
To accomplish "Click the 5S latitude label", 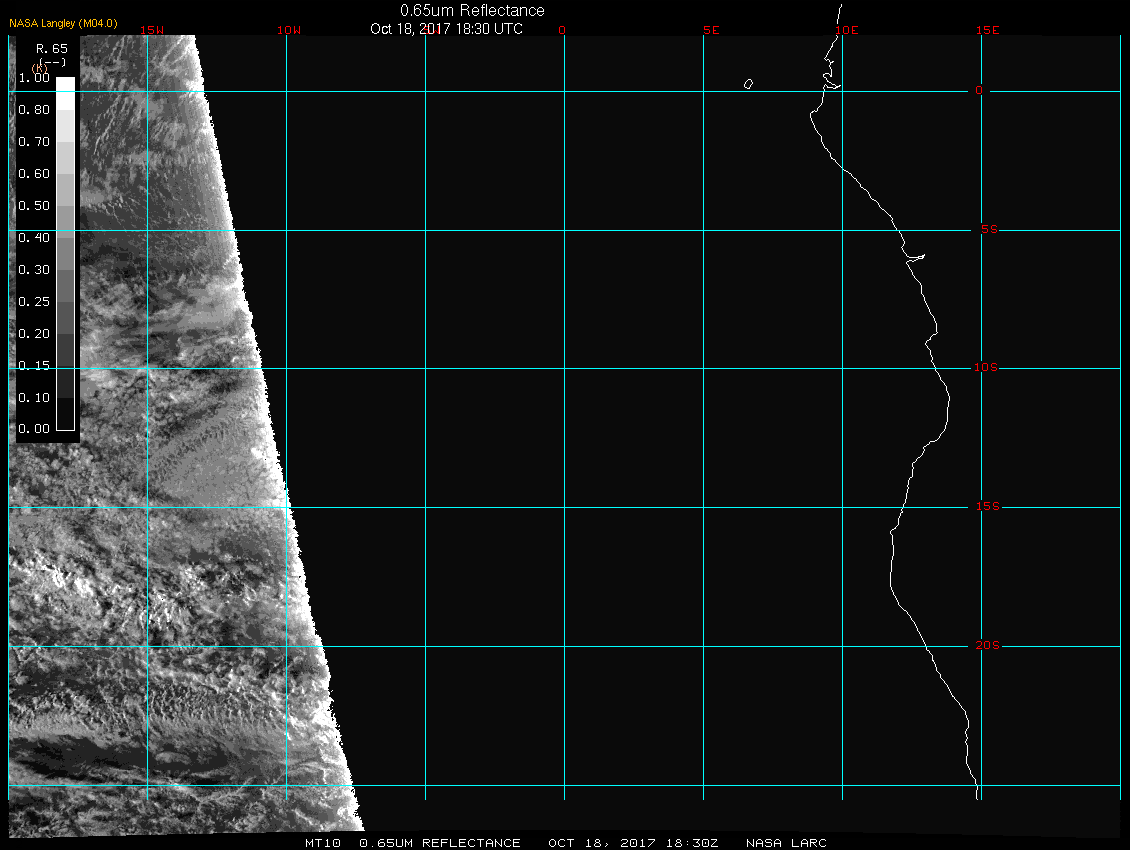I will (x=988, y=230).
